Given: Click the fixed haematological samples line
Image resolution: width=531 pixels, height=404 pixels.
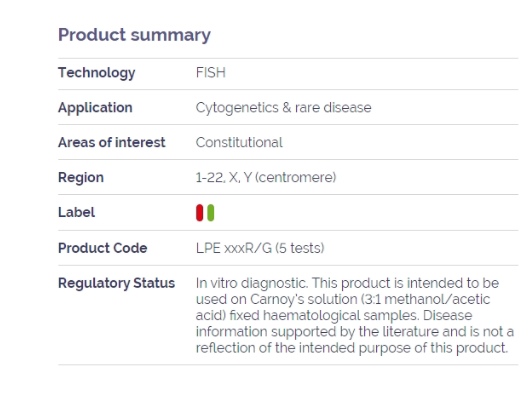Looking at the screenshot, I should click(334, 316).
